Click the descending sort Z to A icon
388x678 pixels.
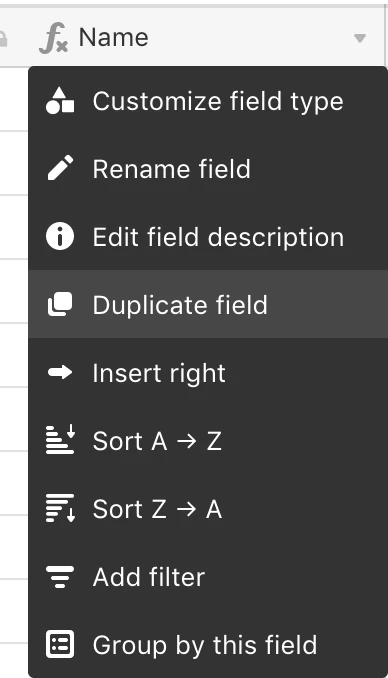60,508
